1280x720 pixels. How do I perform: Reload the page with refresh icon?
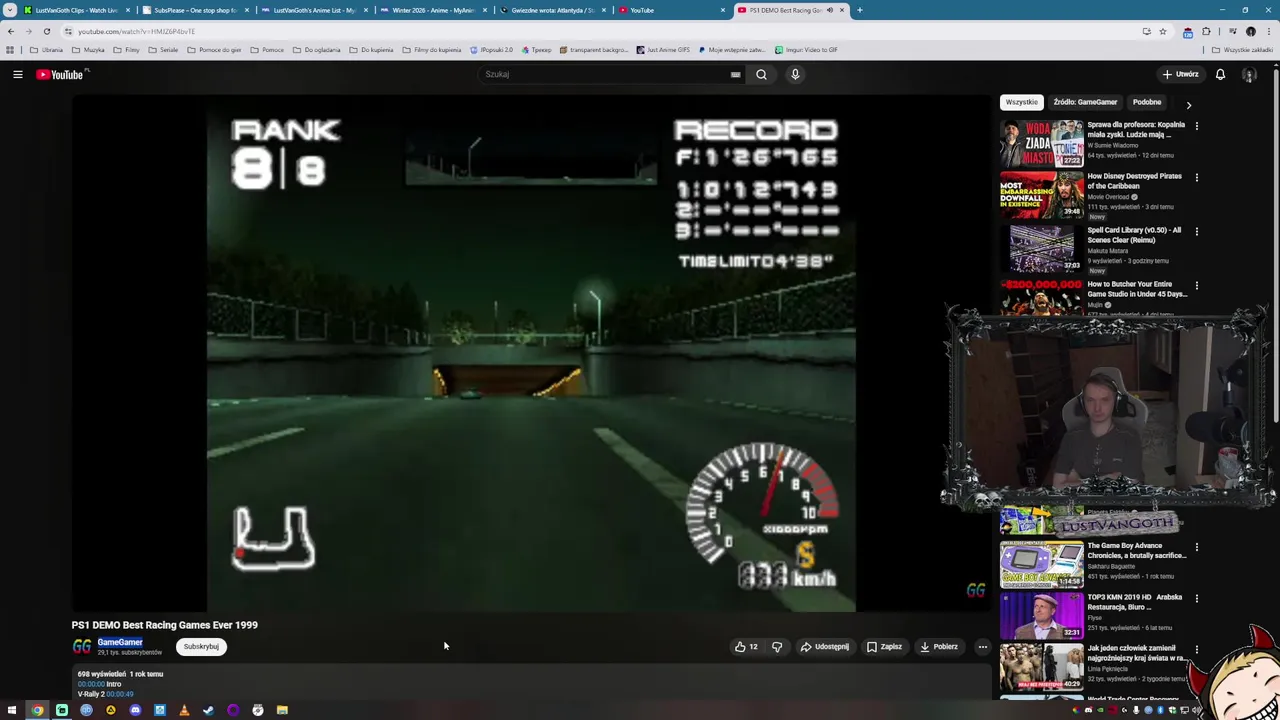pos(46,31)
